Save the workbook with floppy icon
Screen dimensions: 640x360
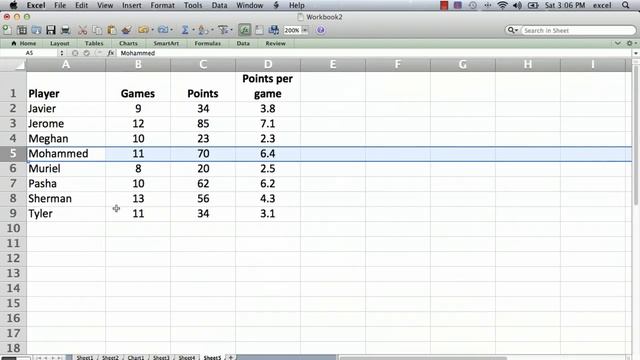pos(51,30)
